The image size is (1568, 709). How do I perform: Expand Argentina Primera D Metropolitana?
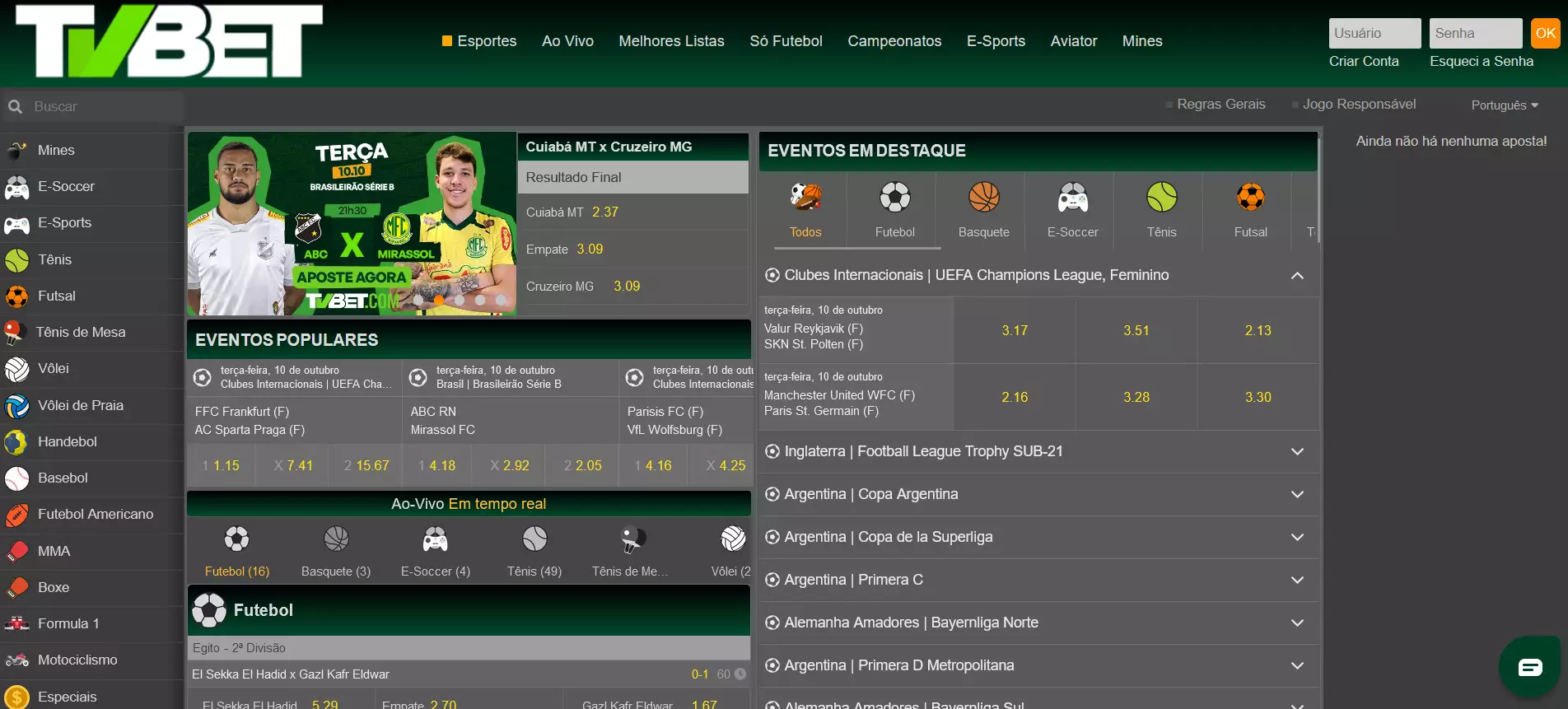tap(1298, 666)
